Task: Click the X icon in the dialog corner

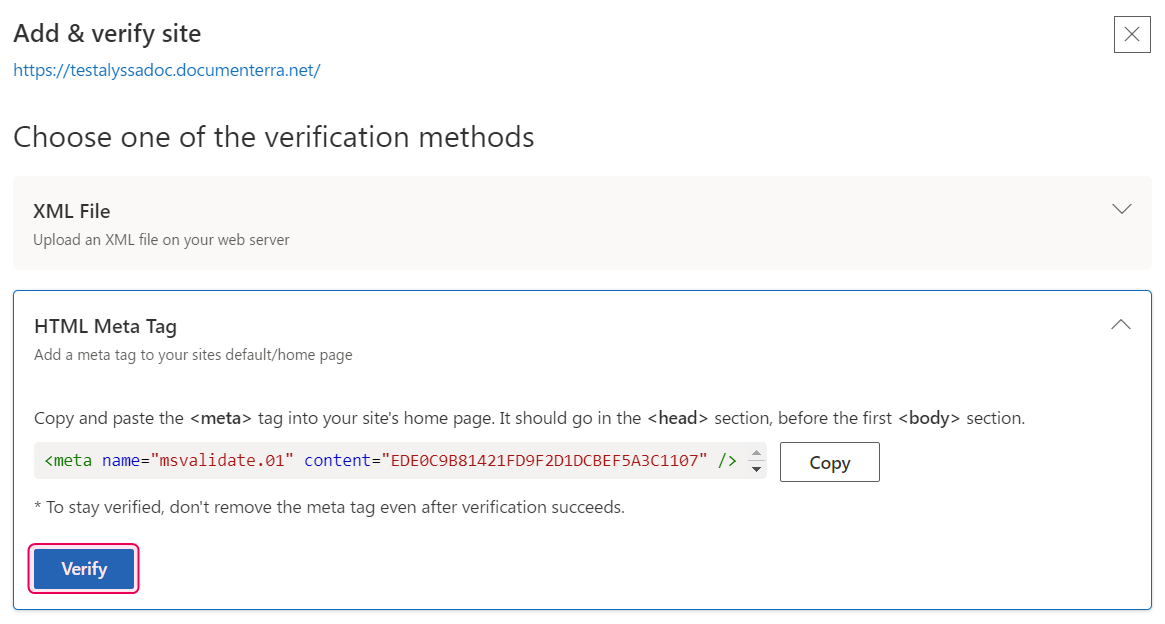Action: click(x=1131, y=35)
